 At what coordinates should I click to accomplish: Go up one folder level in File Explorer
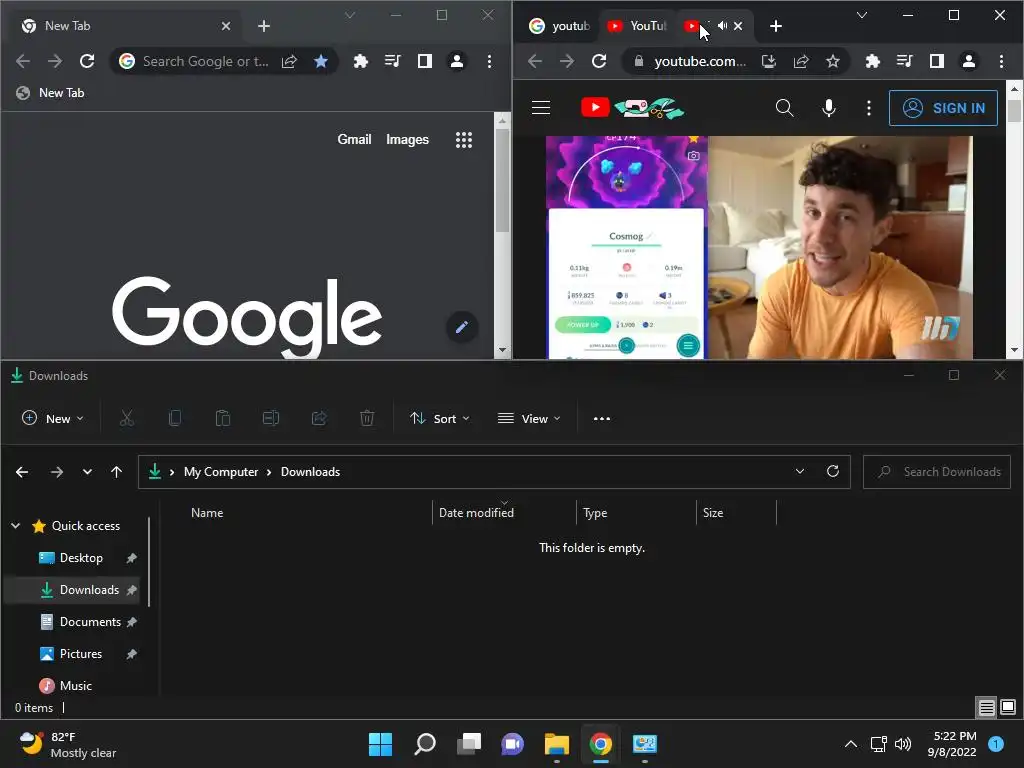(x=116, y=472)
